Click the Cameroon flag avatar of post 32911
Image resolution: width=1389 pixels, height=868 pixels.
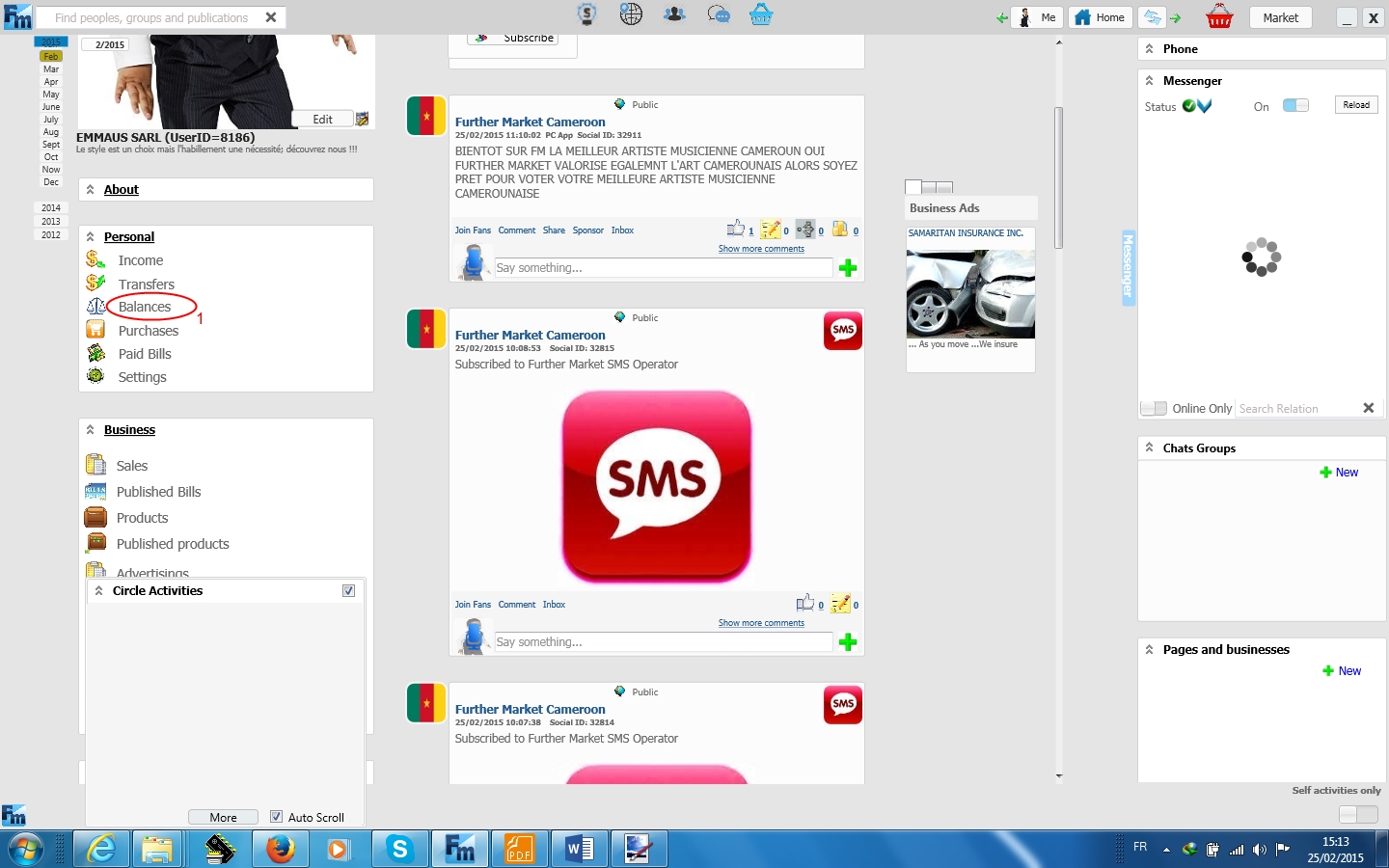[426, 116]
